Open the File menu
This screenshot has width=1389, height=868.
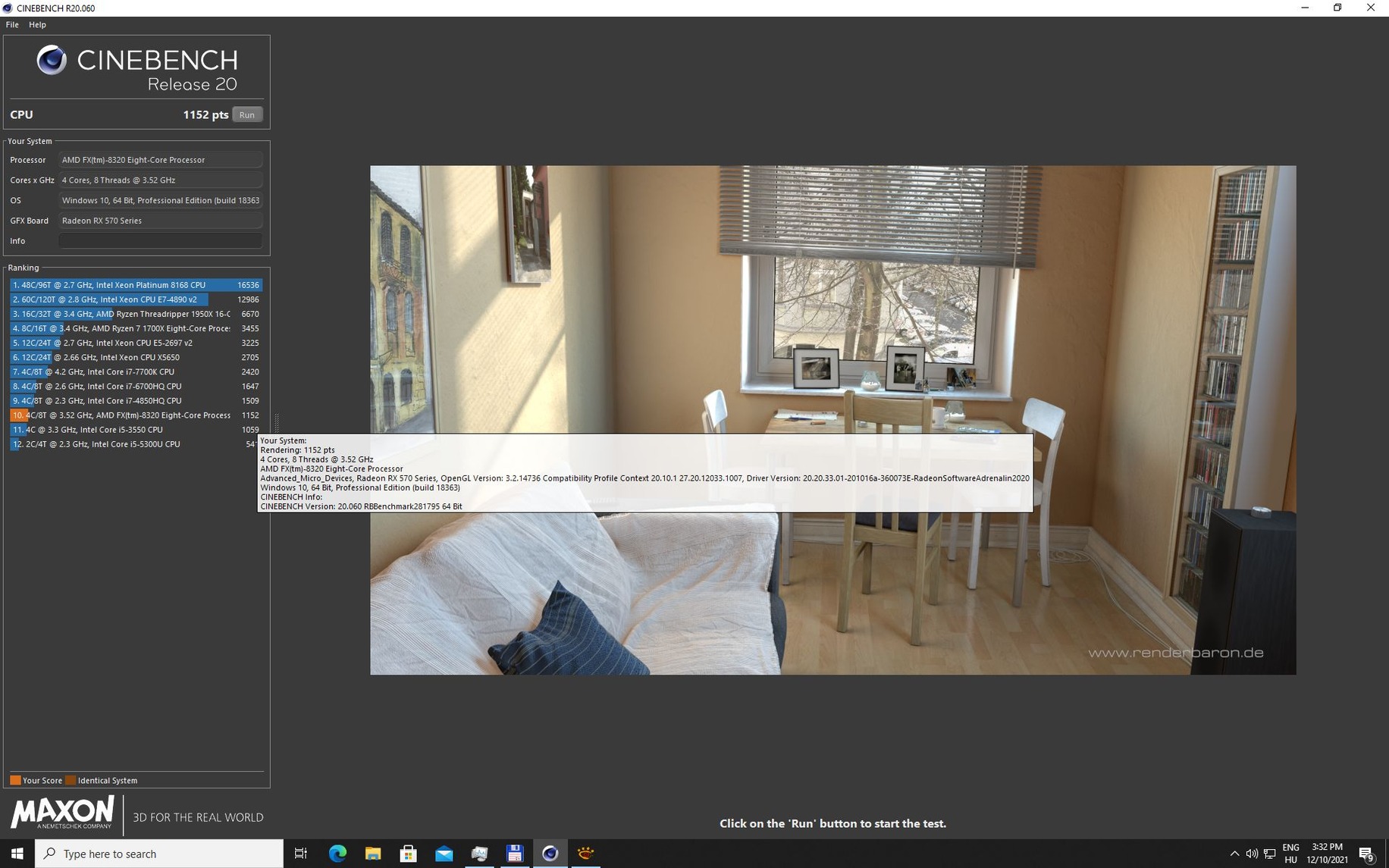click(x=12, y=24)
